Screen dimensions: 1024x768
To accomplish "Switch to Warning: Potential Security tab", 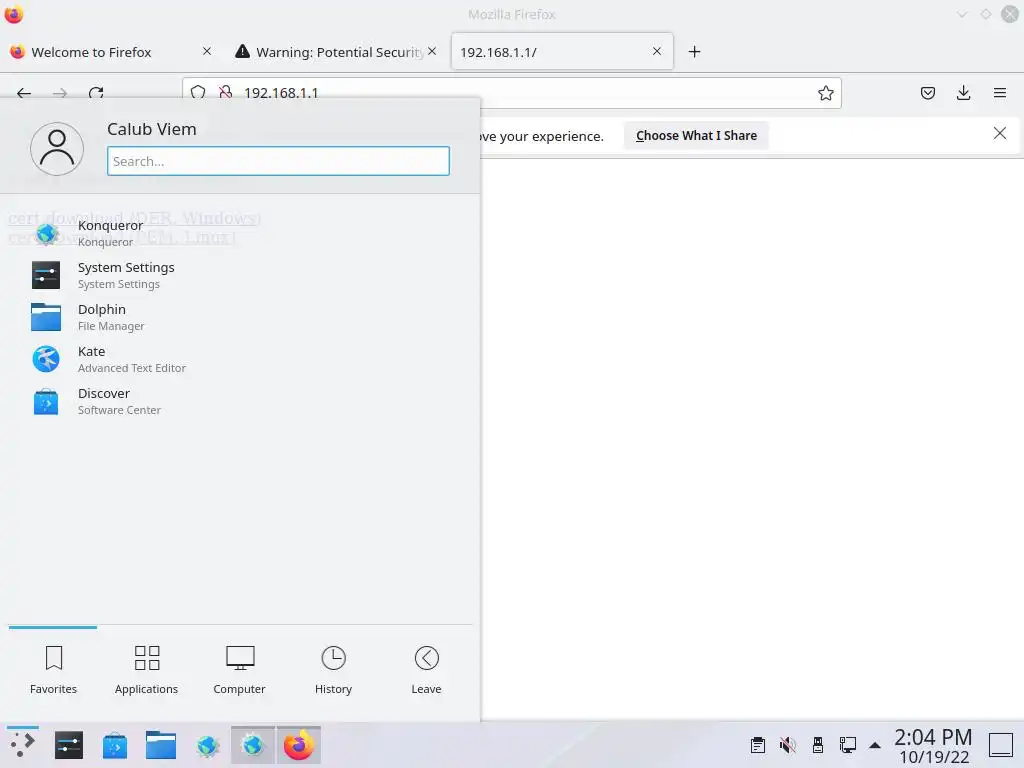I will (x=336, y=52).
